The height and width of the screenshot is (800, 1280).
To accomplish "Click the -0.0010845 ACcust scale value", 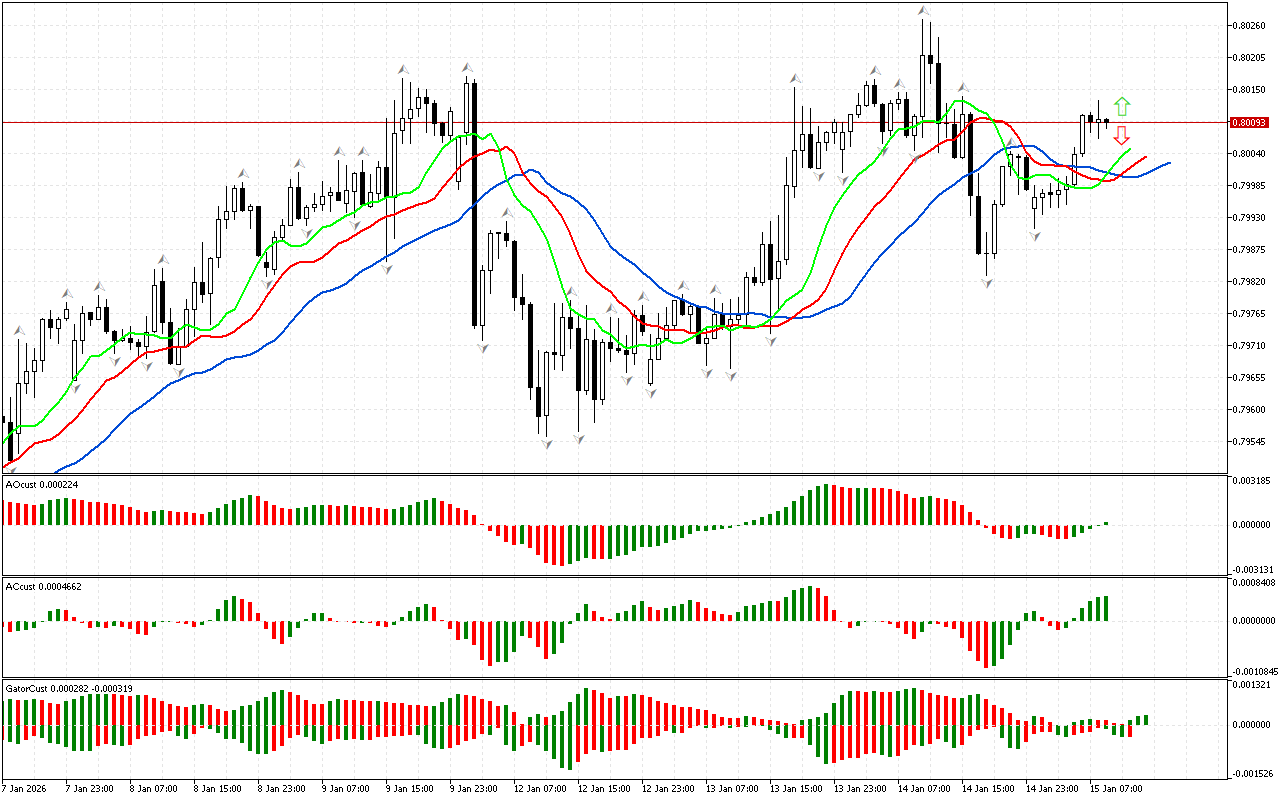I will (1255, 671).
